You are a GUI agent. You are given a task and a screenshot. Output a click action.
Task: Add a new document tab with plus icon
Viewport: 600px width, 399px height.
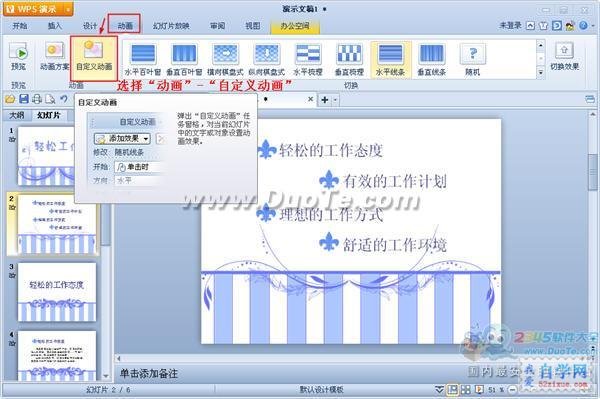(324, 100)
